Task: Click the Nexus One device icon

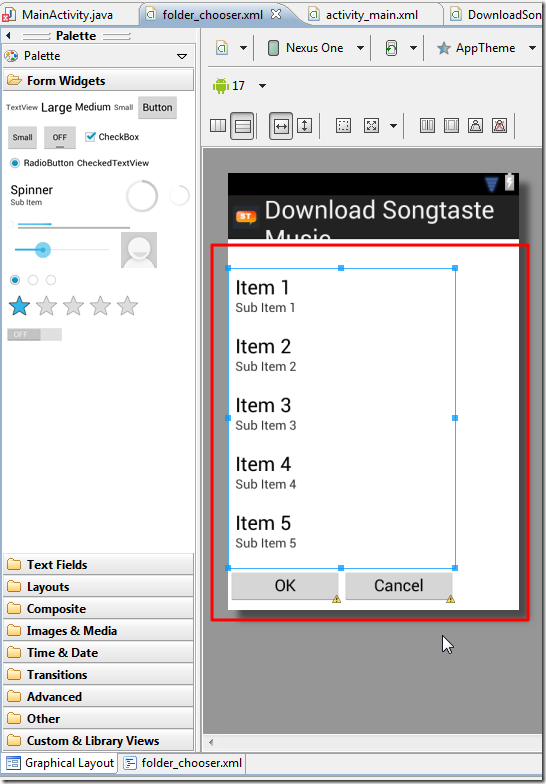Action: 274,48
